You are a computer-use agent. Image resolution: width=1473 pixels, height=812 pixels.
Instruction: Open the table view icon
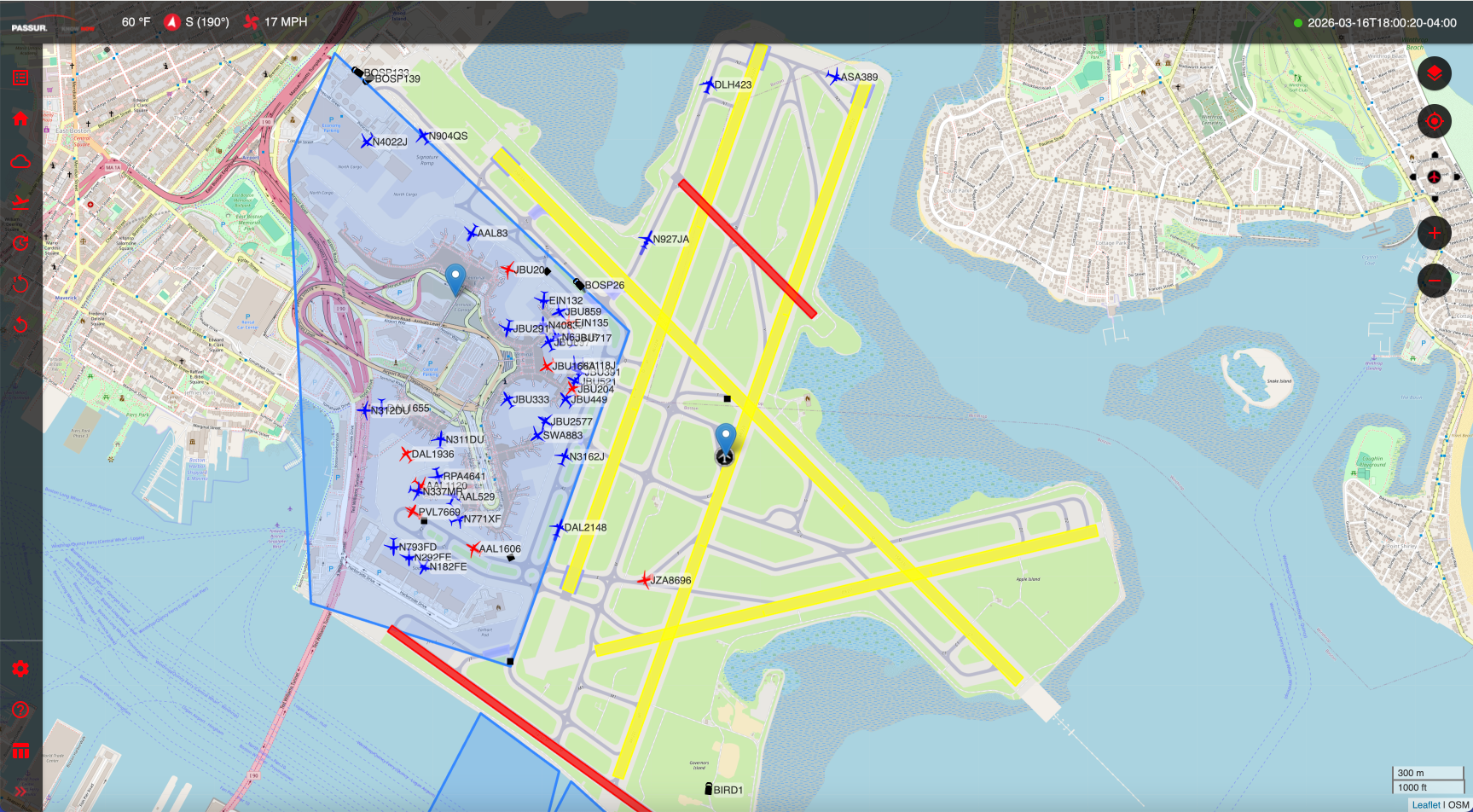[20, 751]
